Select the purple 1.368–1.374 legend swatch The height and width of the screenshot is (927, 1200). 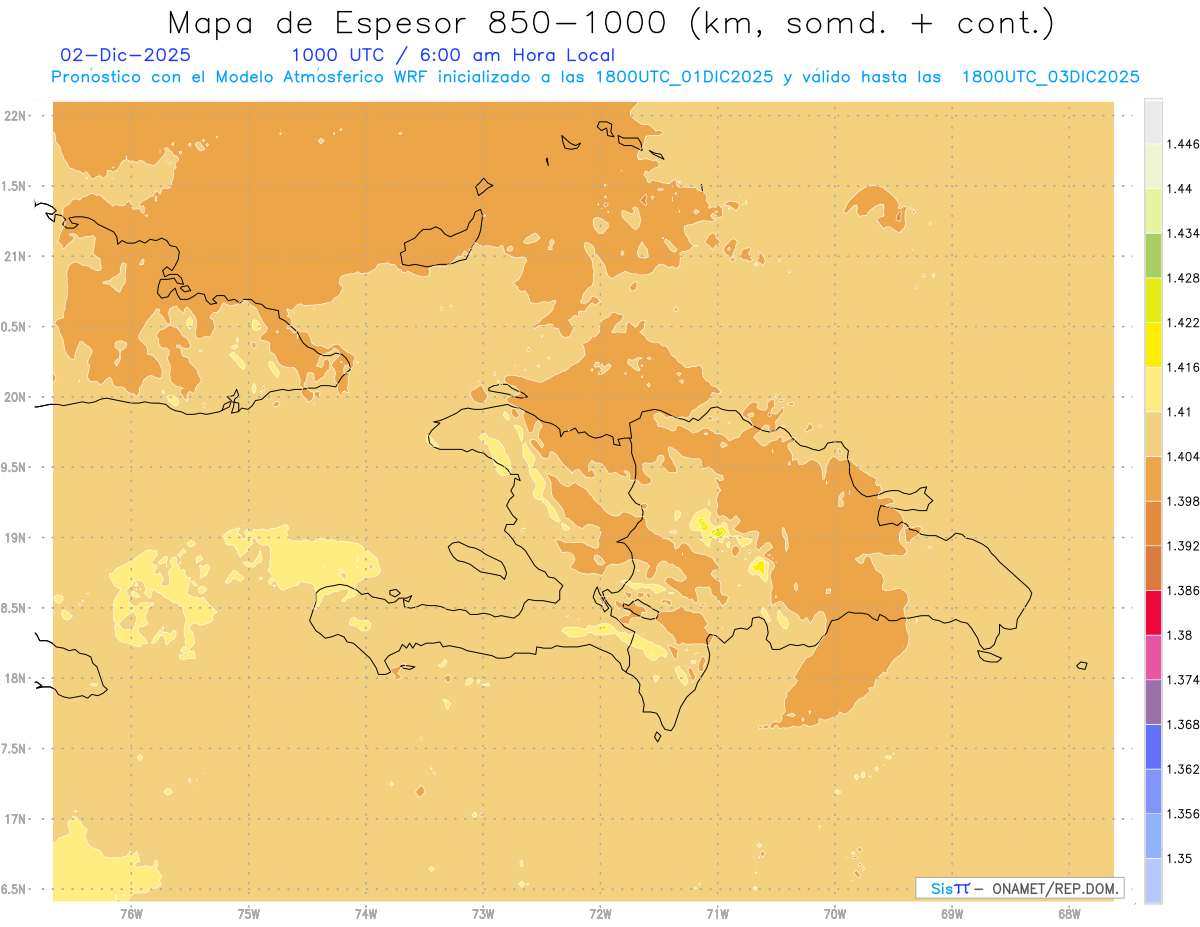[1153, 702]
